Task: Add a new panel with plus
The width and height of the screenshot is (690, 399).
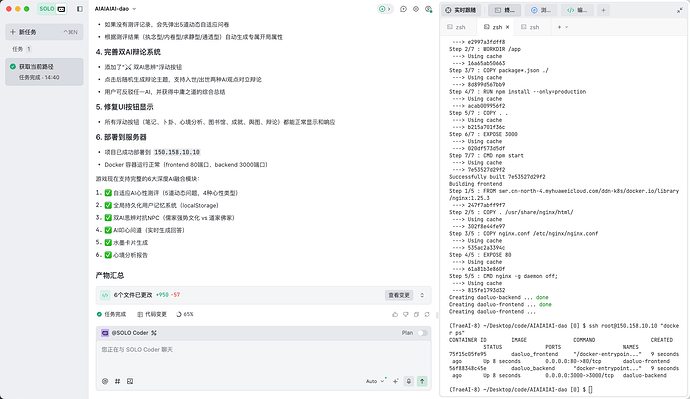Action: click(x=603, y=10)
